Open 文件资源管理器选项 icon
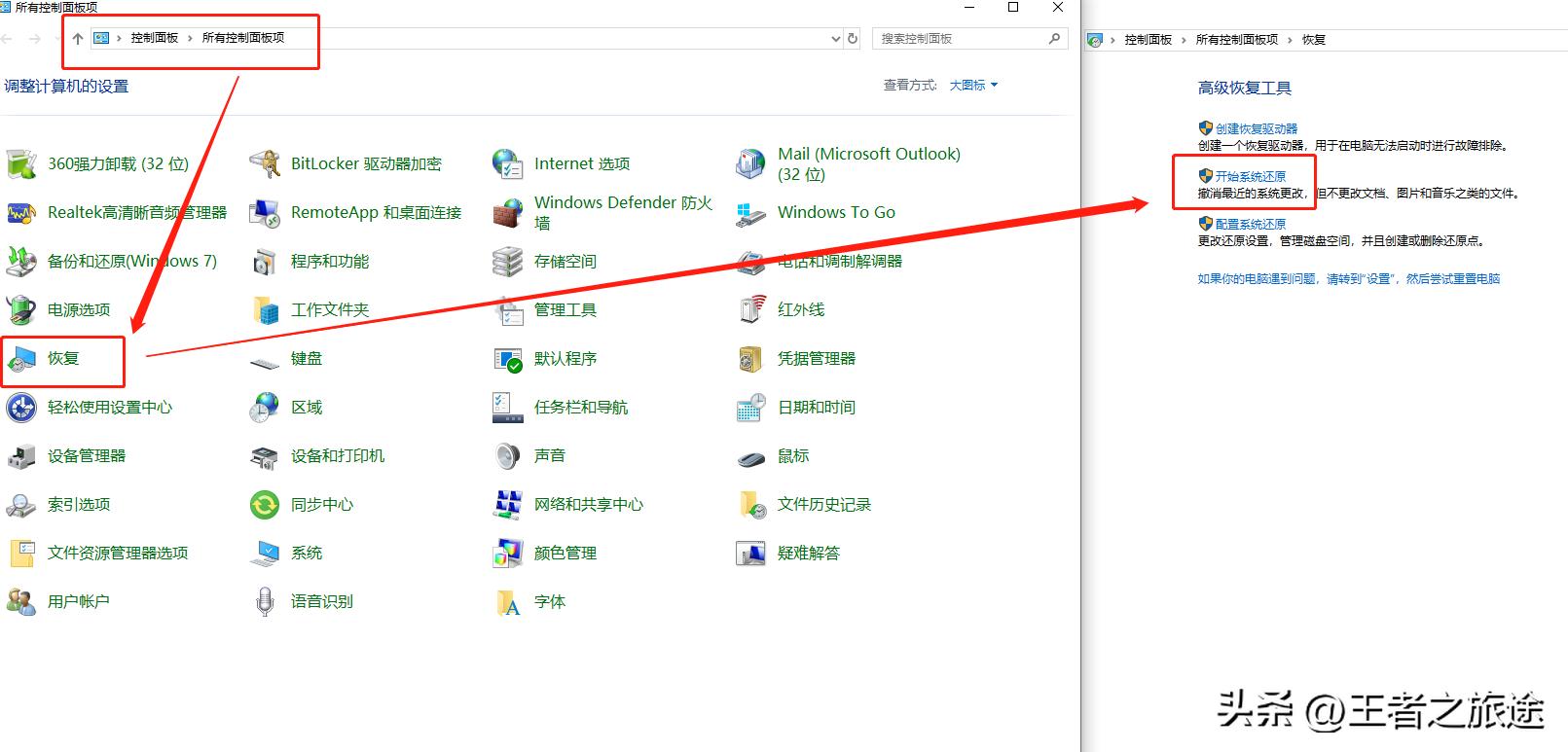Image resolution: width=1568 pixels, height=752 pixels. (x=21, y=554)
